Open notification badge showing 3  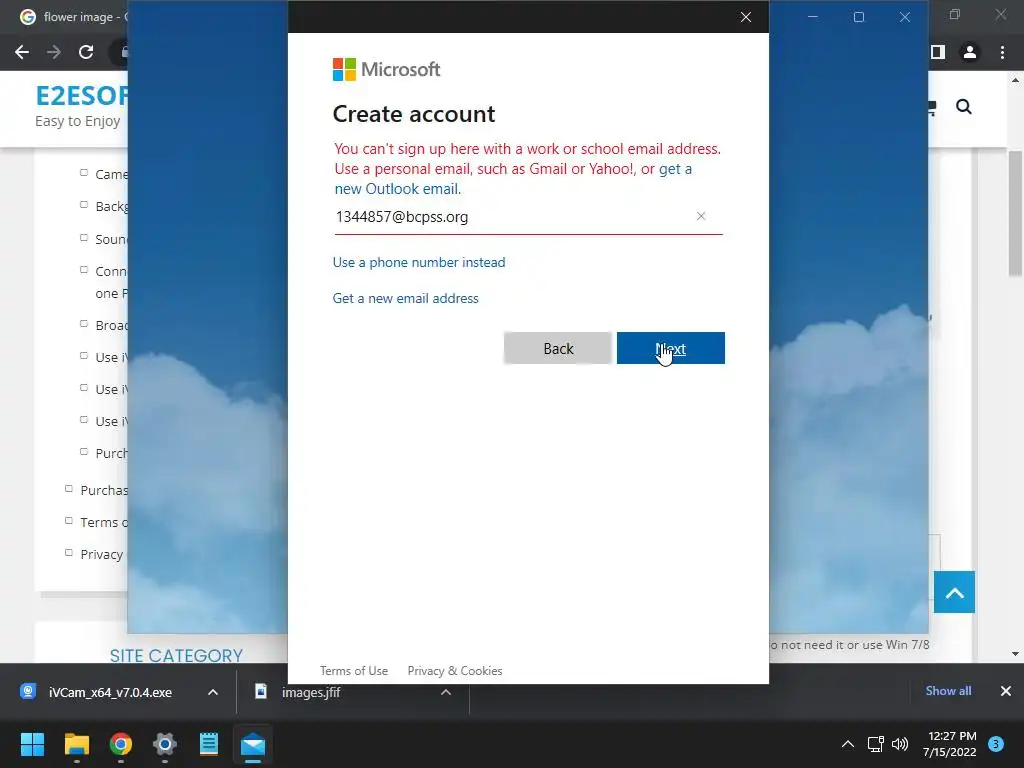(x=996, y=744)
